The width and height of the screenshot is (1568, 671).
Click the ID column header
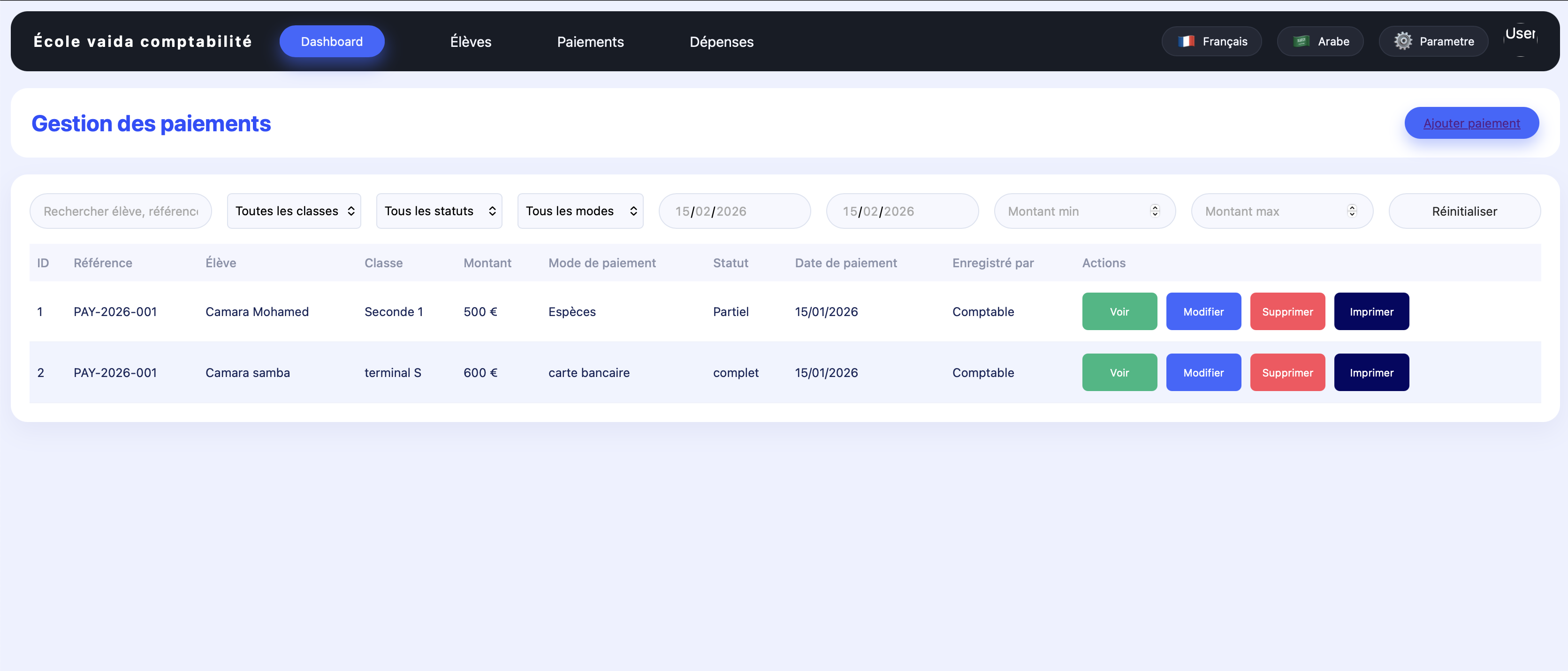[43, 263]
